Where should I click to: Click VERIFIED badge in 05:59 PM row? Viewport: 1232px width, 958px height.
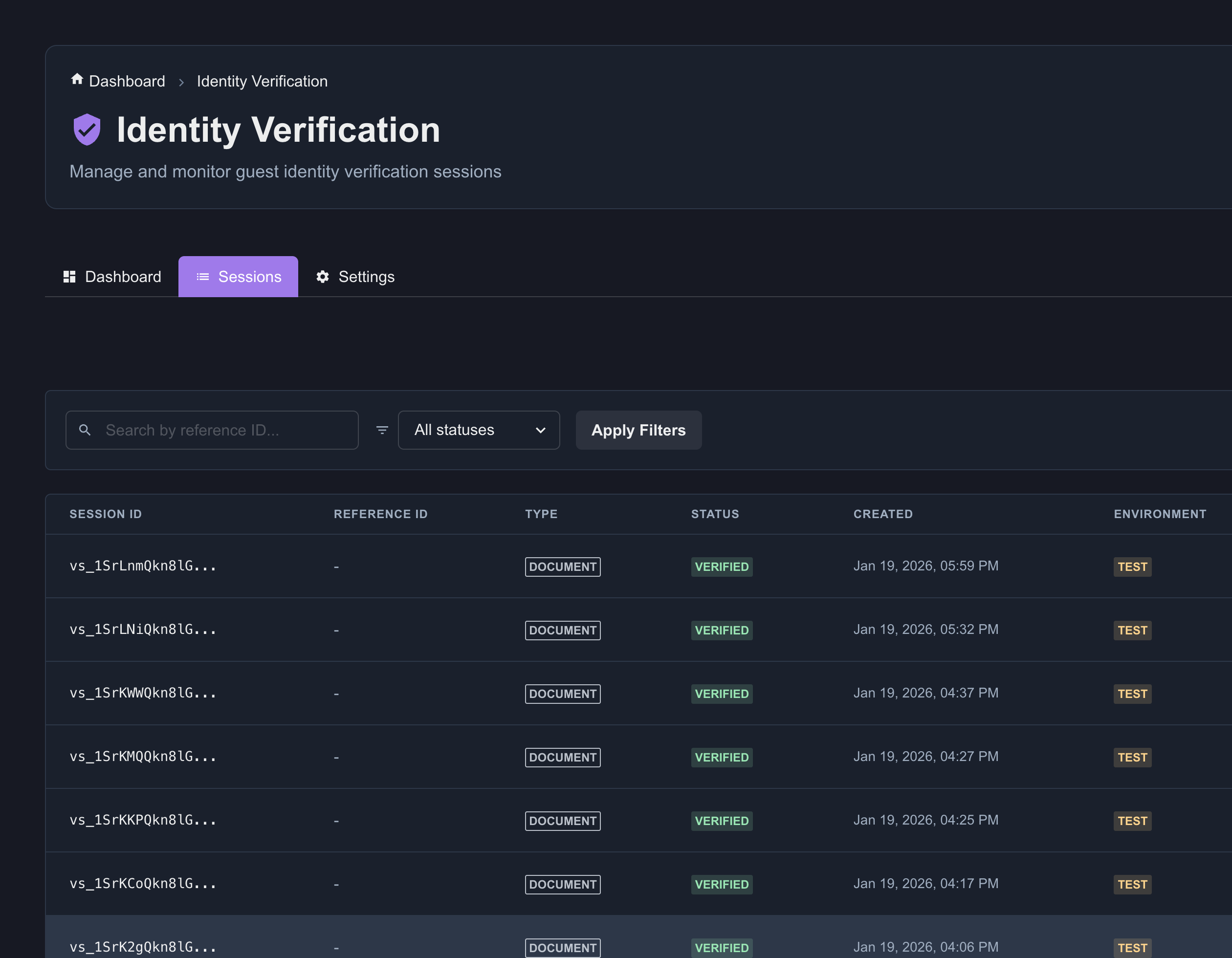pos(722,566)
